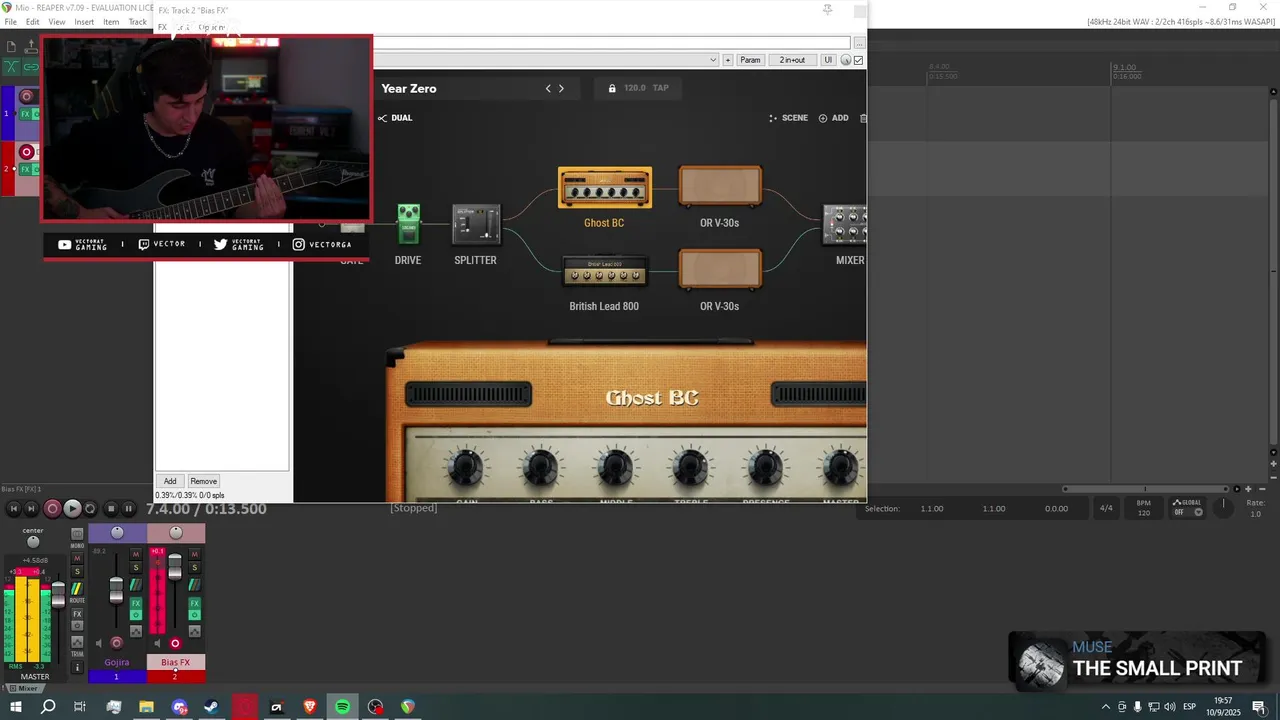Go to project end in transport
The image size is (1280, 720).
31,509
